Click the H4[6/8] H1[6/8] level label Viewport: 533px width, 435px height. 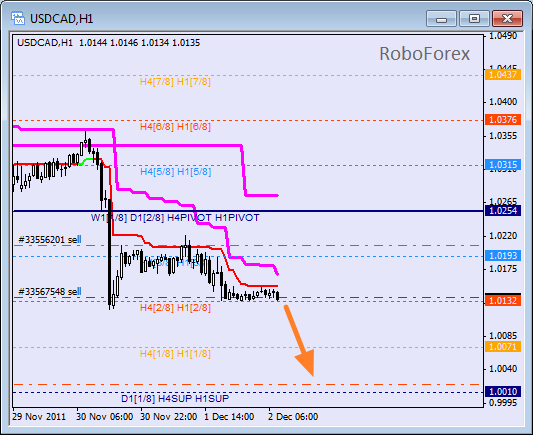pos(175,127)
